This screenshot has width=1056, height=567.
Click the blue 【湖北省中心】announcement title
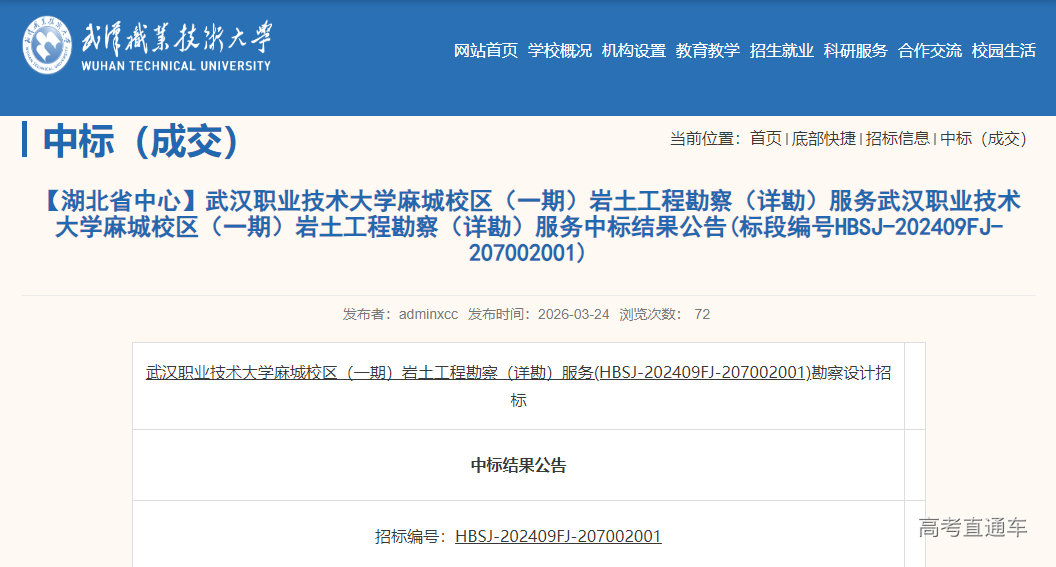pyautogui.click(x=527, y=227)
